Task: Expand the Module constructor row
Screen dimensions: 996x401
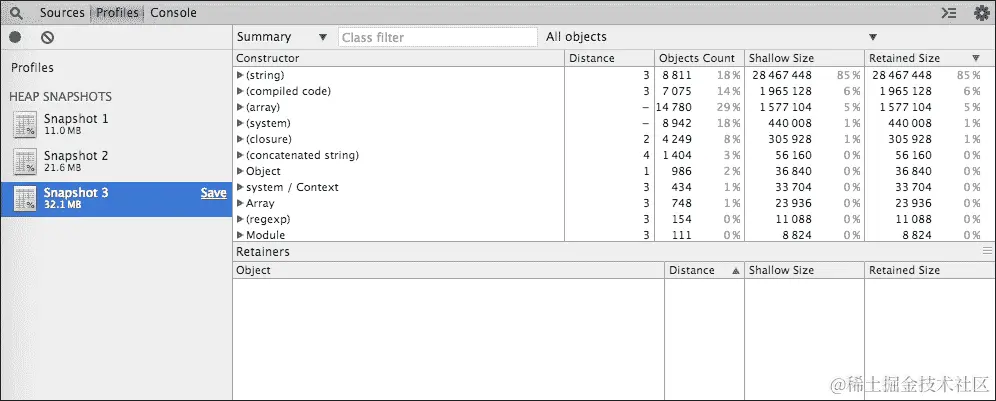Action: pos(240,235)
